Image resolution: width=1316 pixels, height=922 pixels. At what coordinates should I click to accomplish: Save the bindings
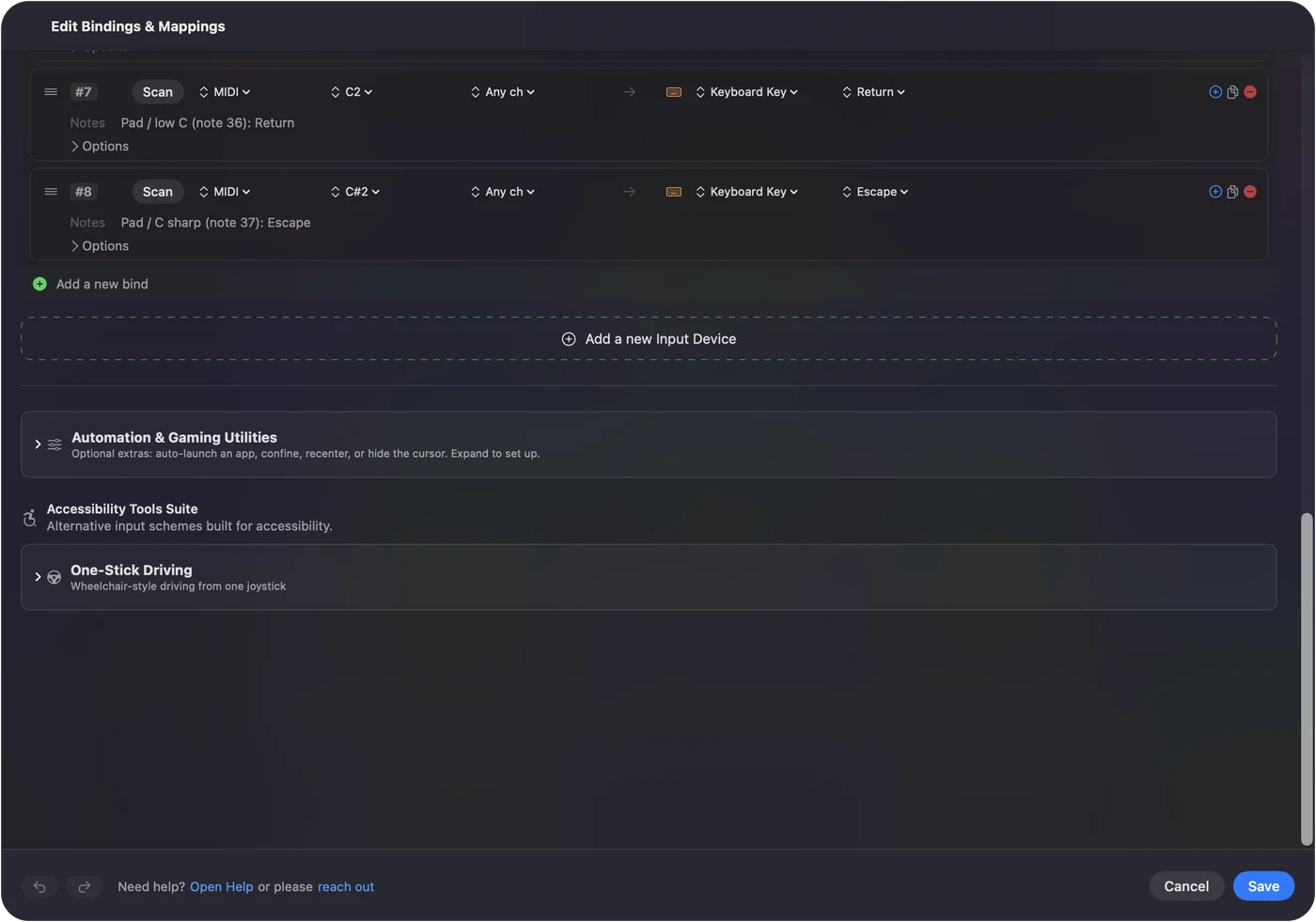click(x=1263, y=886)
